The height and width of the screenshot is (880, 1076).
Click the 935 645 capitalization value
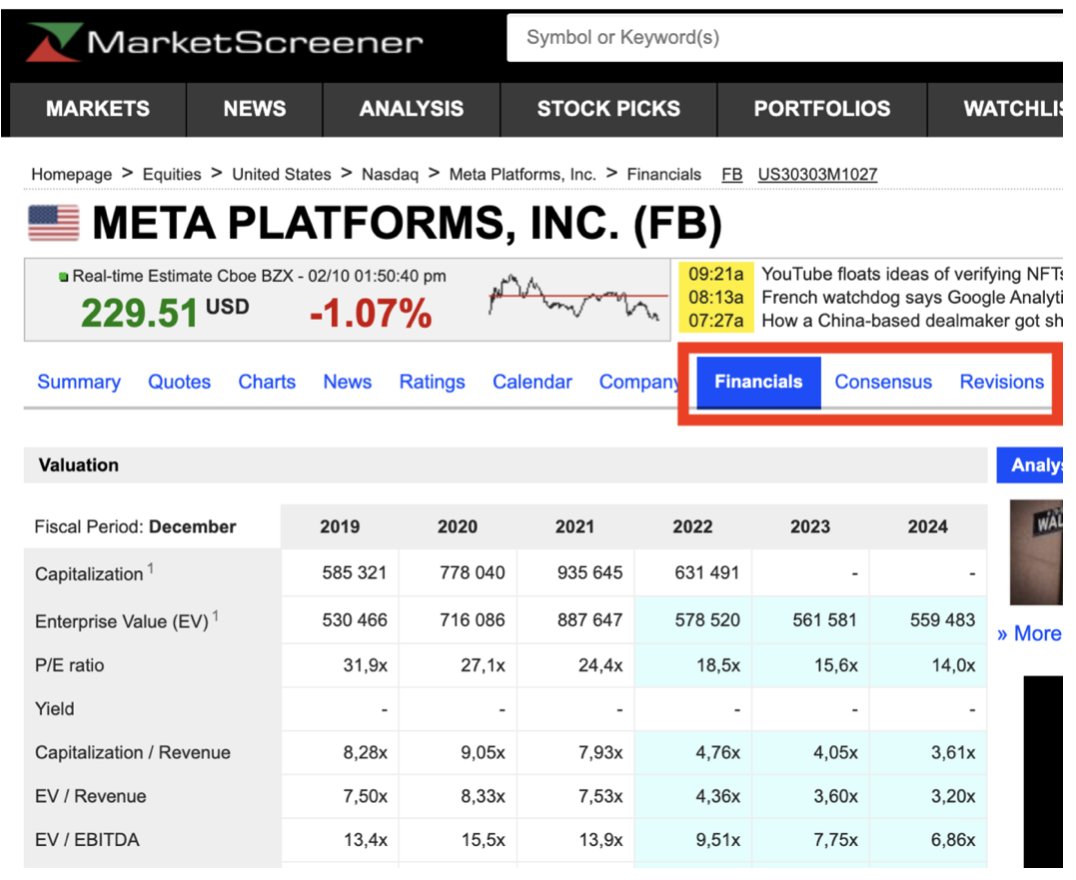[x=589, y=572]
